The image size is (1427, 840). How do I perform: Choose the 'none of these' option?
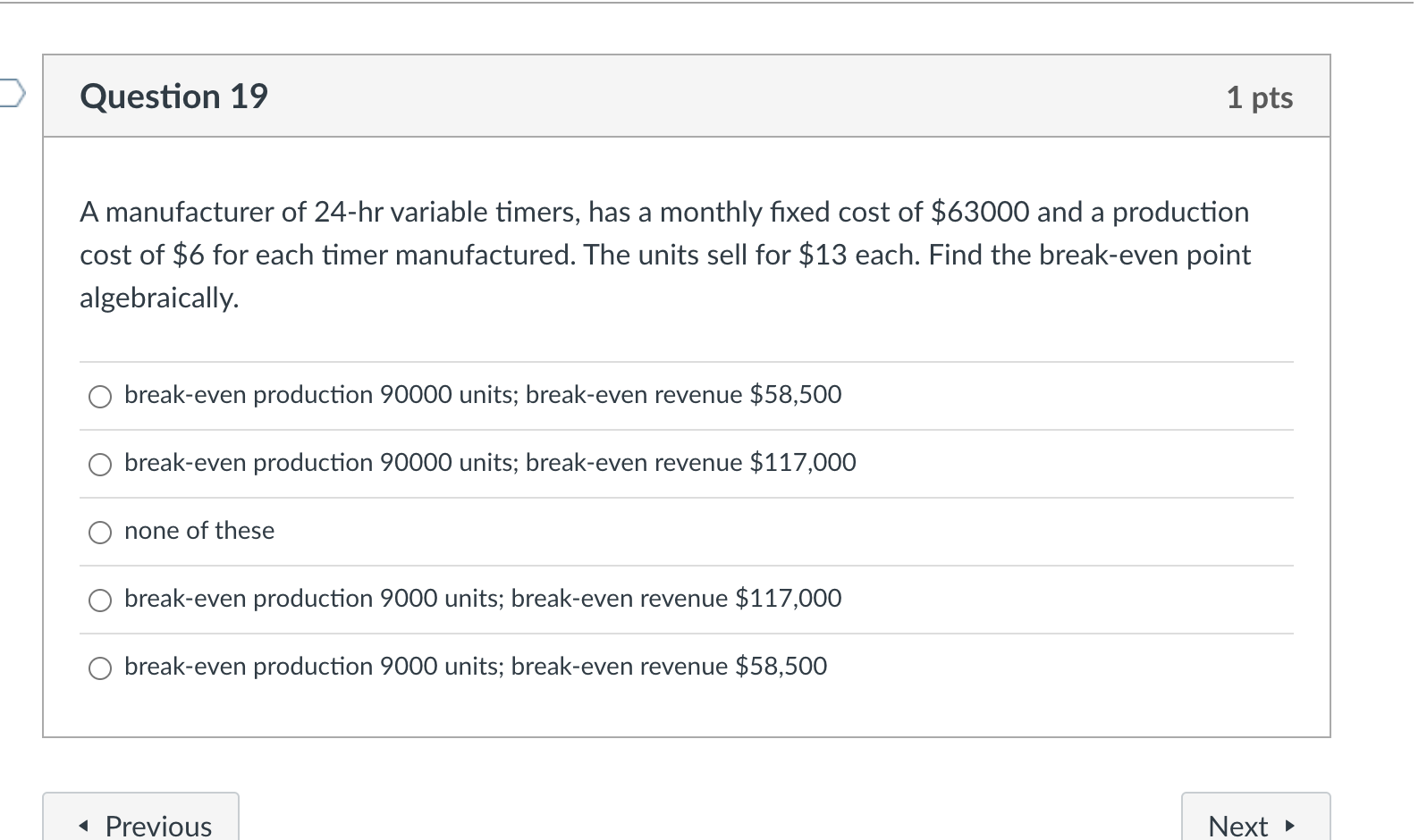pos(100,532)
